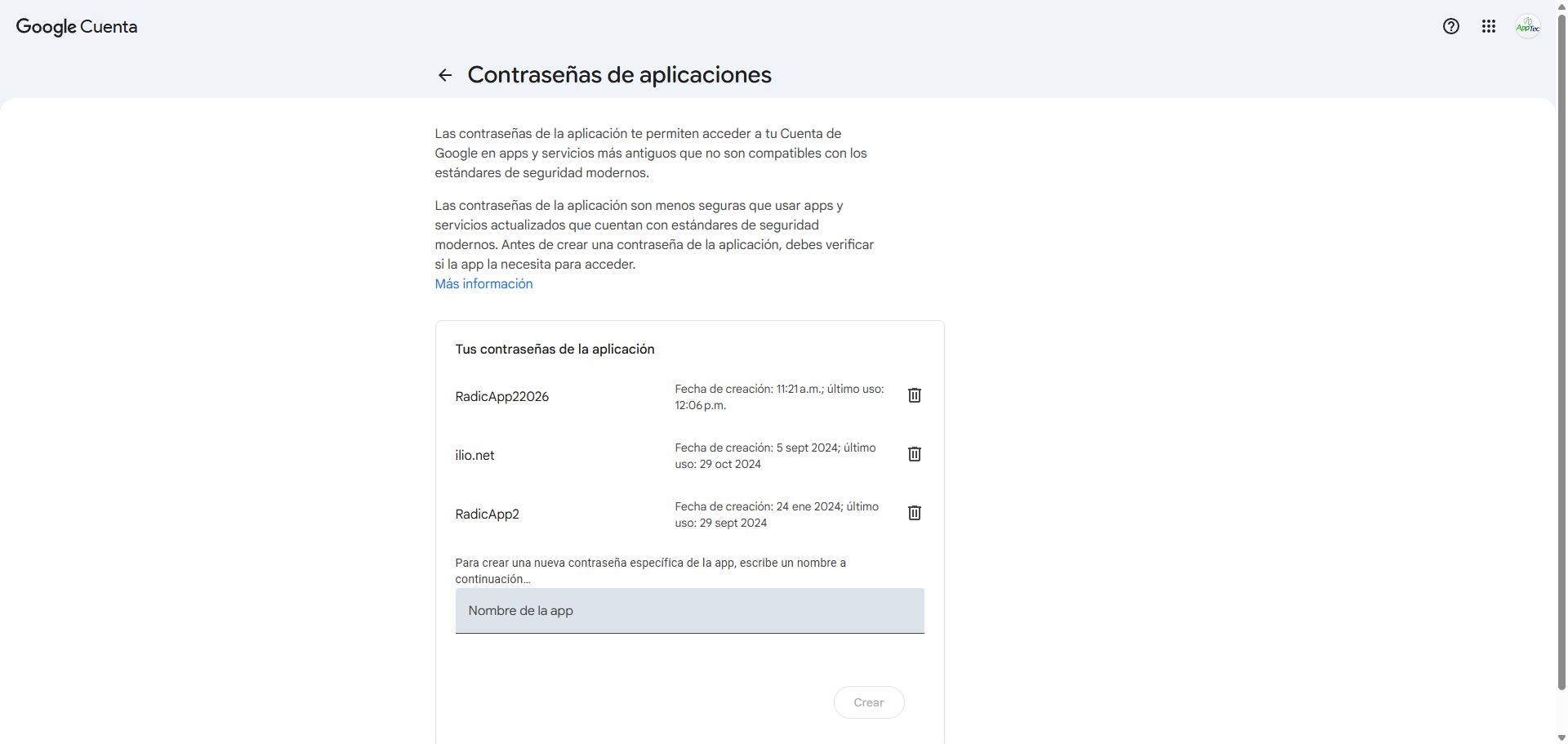Remove the RadicApp2 app password
The width and height of the screenshot is (1568, 744).
click(x=914, y=513)
